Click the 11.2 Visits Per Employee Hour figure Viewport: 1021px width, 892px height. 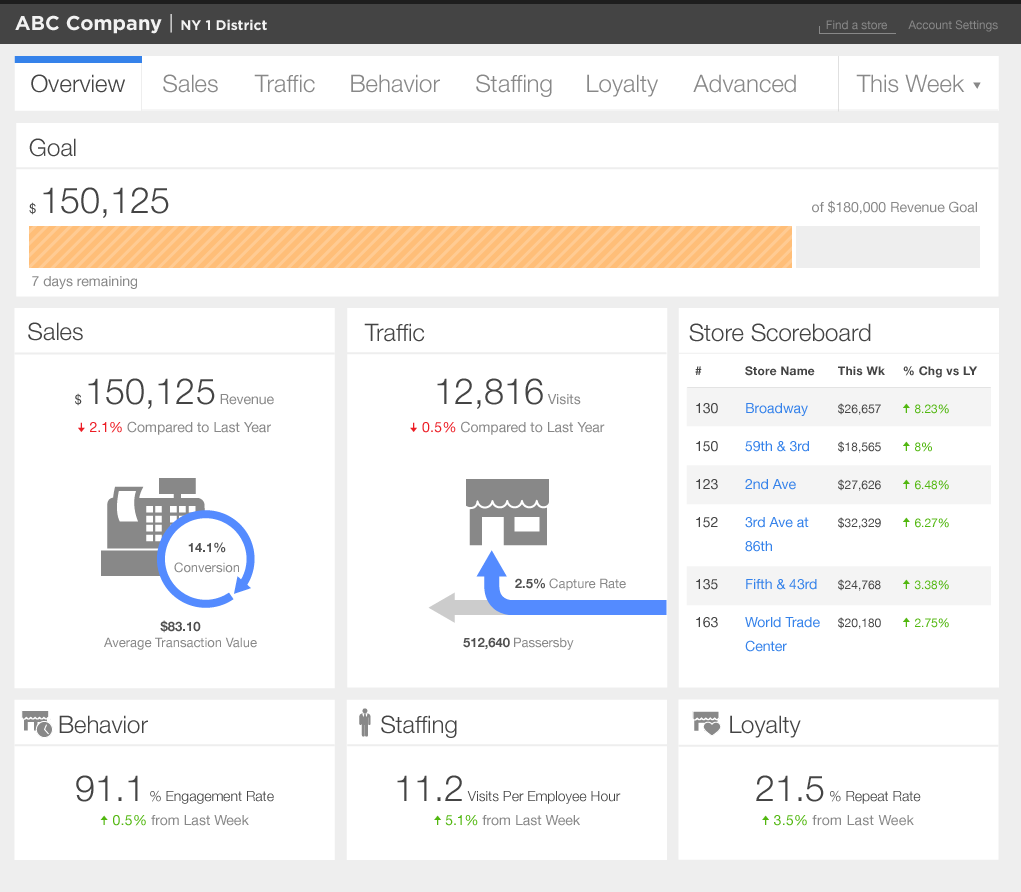click(507, 789)
